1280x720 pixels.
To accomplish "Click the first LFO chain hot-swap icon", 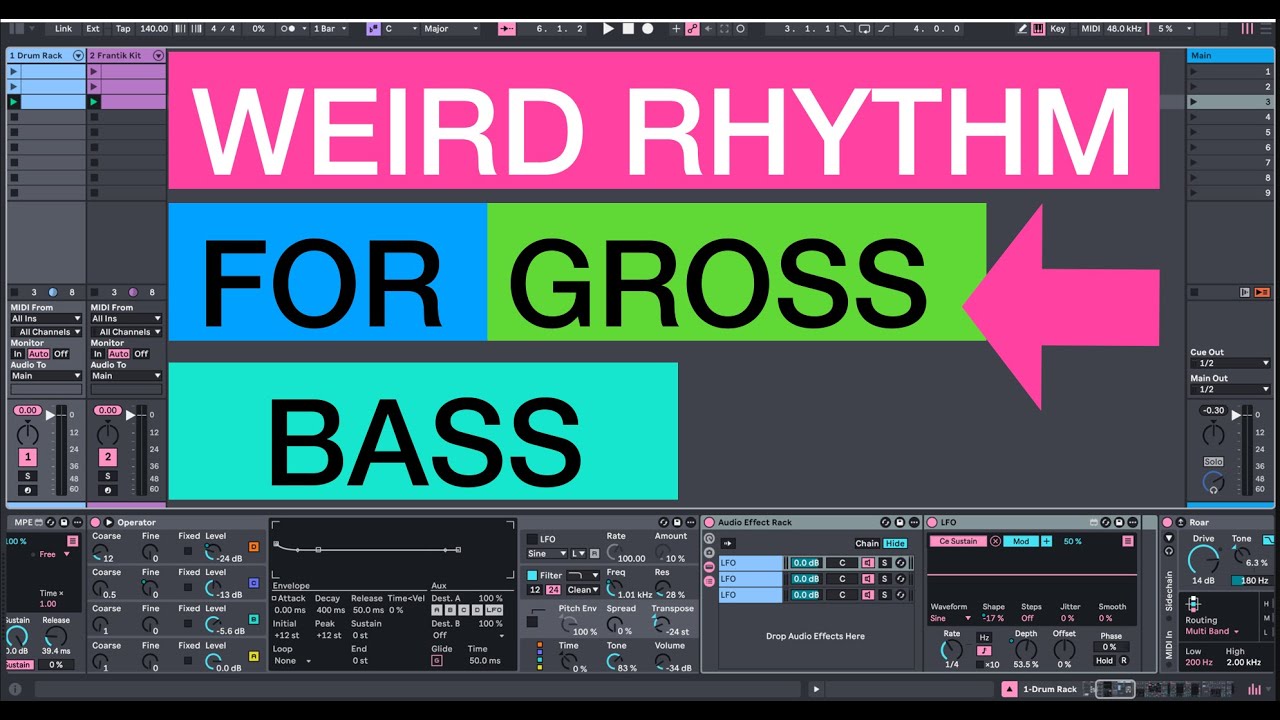I will [901, 563].
